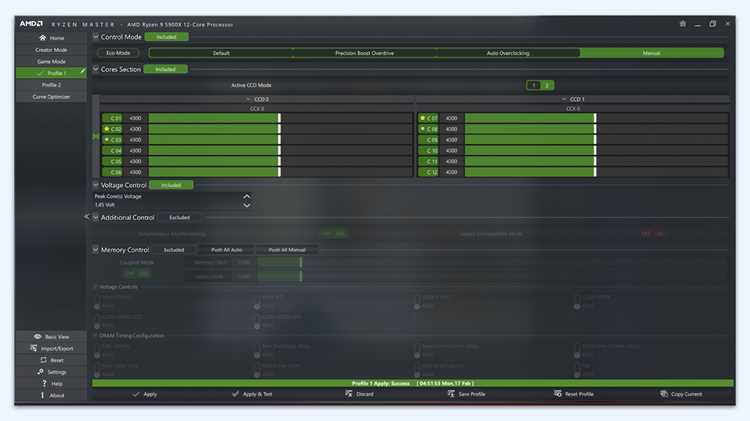Image resolution: width=750 pixels, height=421 pixels.
Task: Click the C 09 frequency value field
Action: click(x=452, y=140)
